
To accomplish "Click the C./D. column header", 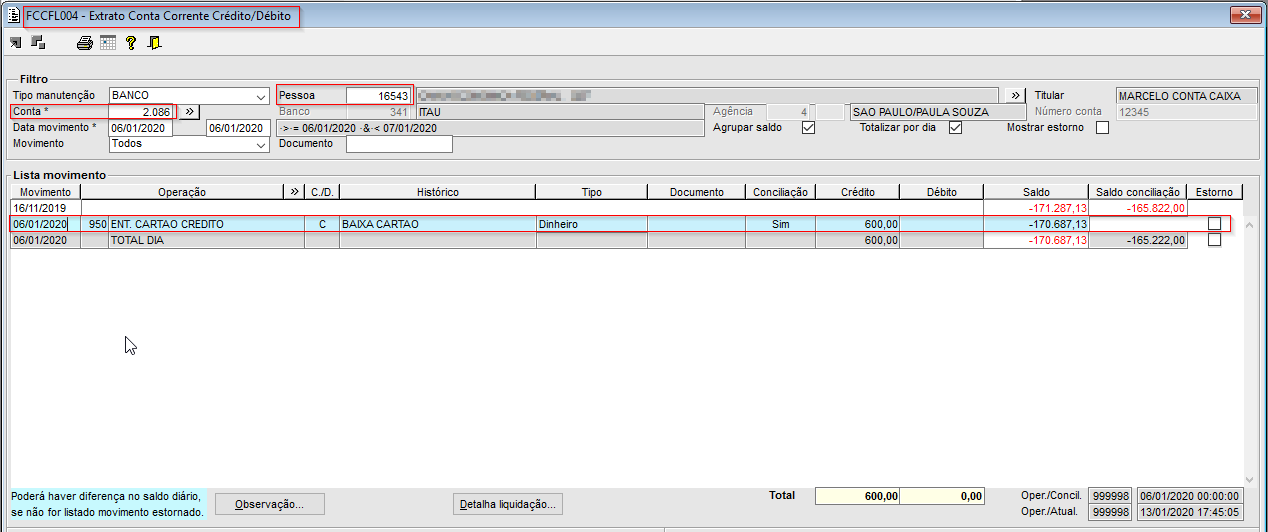I will click(321, 192).
